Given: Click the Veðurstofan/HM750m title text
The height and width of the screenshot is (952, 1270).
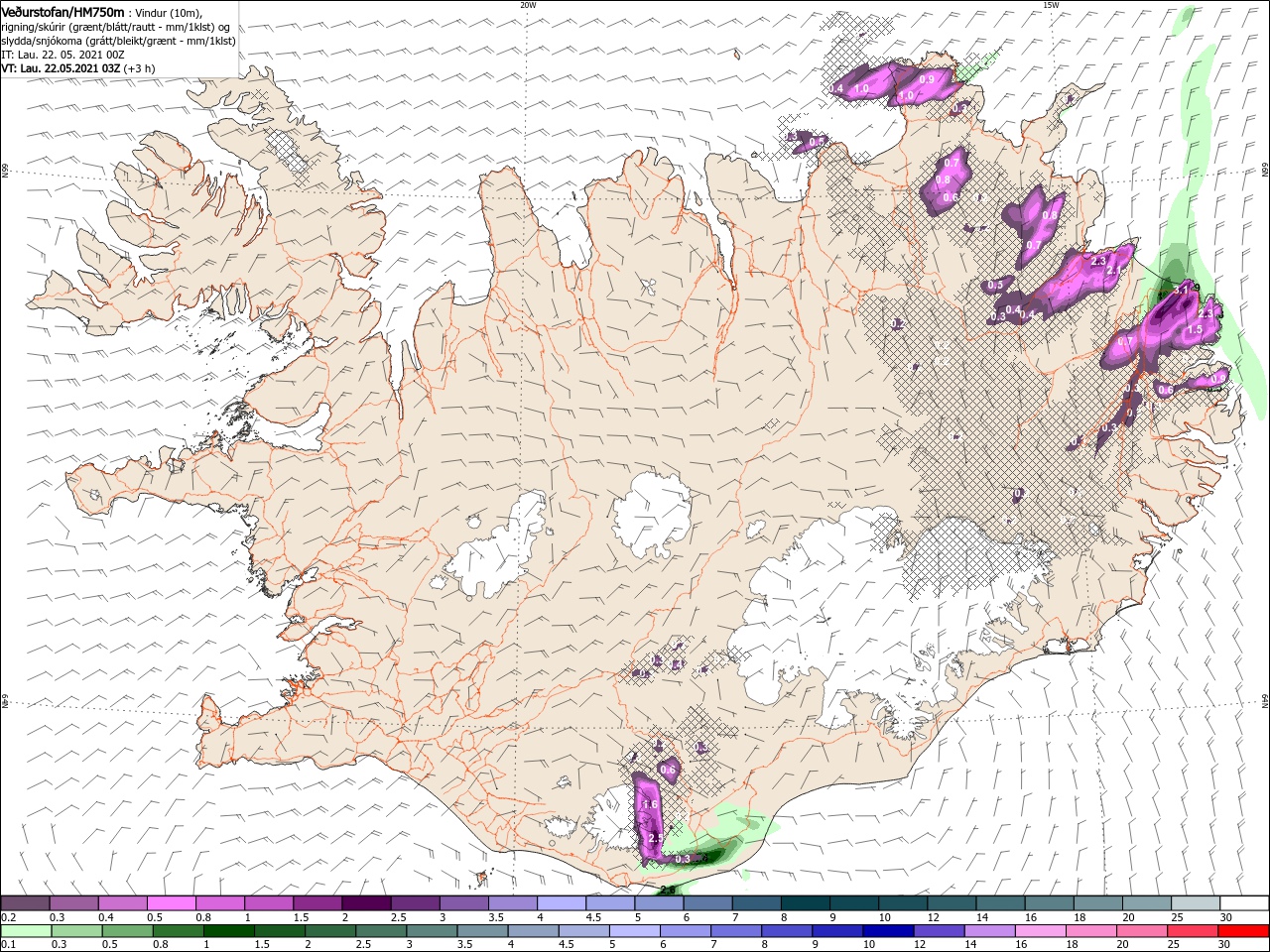Looking at the screenshot, I should (63, 11).
